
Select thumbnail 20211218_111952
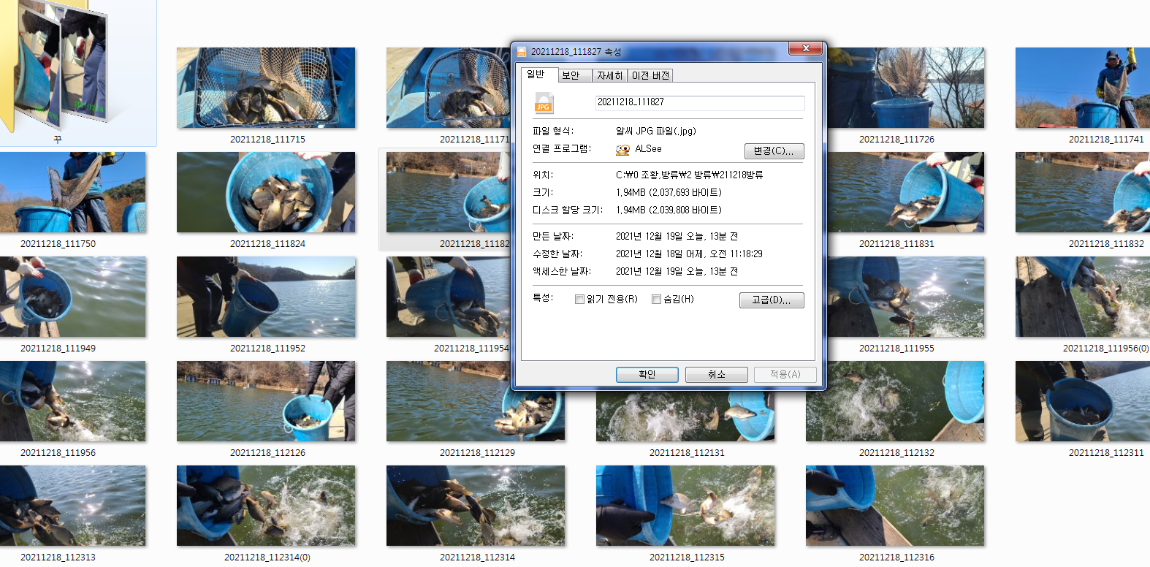266,297
